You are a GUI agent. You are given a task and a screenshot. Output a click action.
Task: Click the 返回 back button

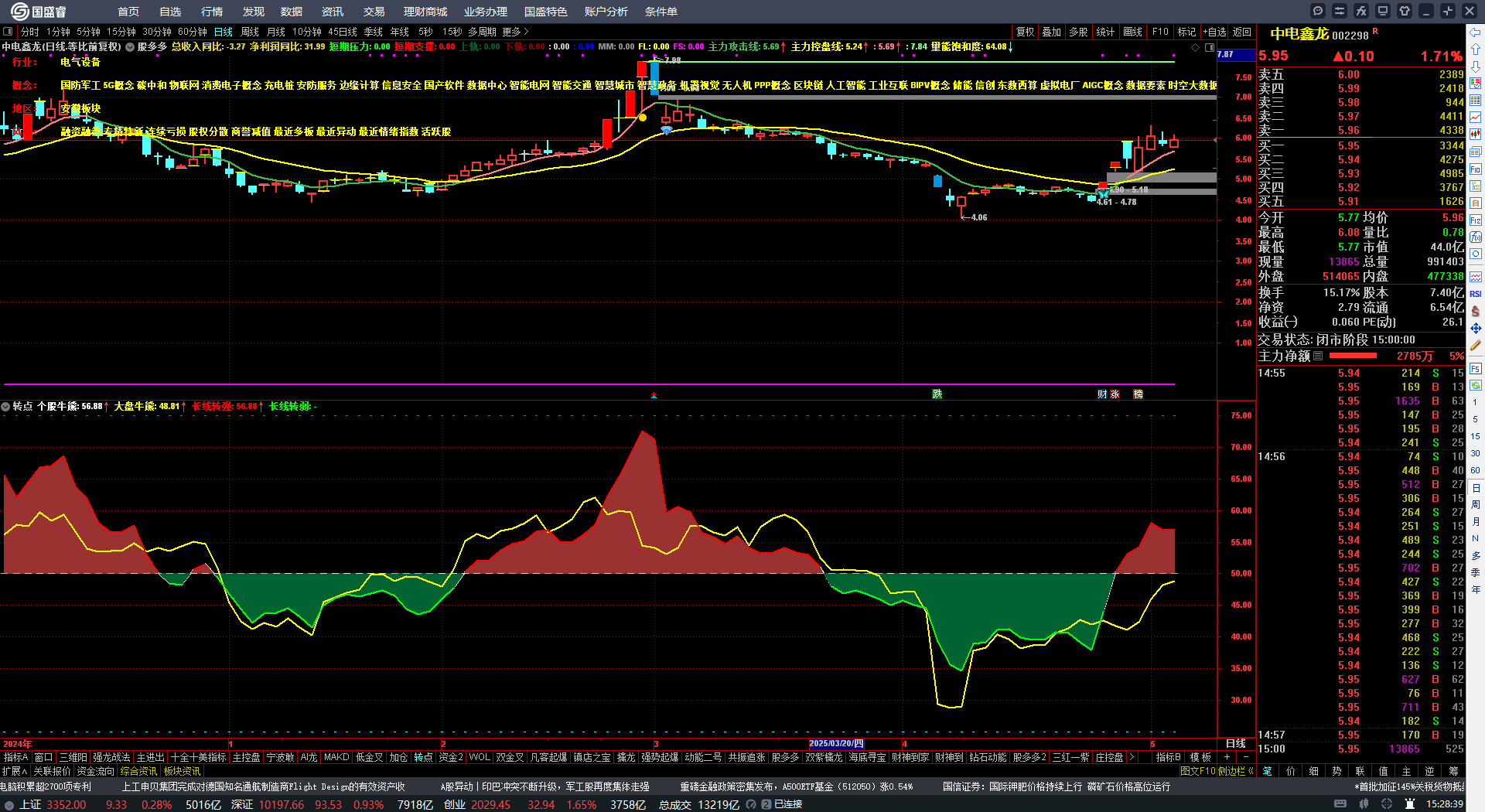pos(1242,32)
